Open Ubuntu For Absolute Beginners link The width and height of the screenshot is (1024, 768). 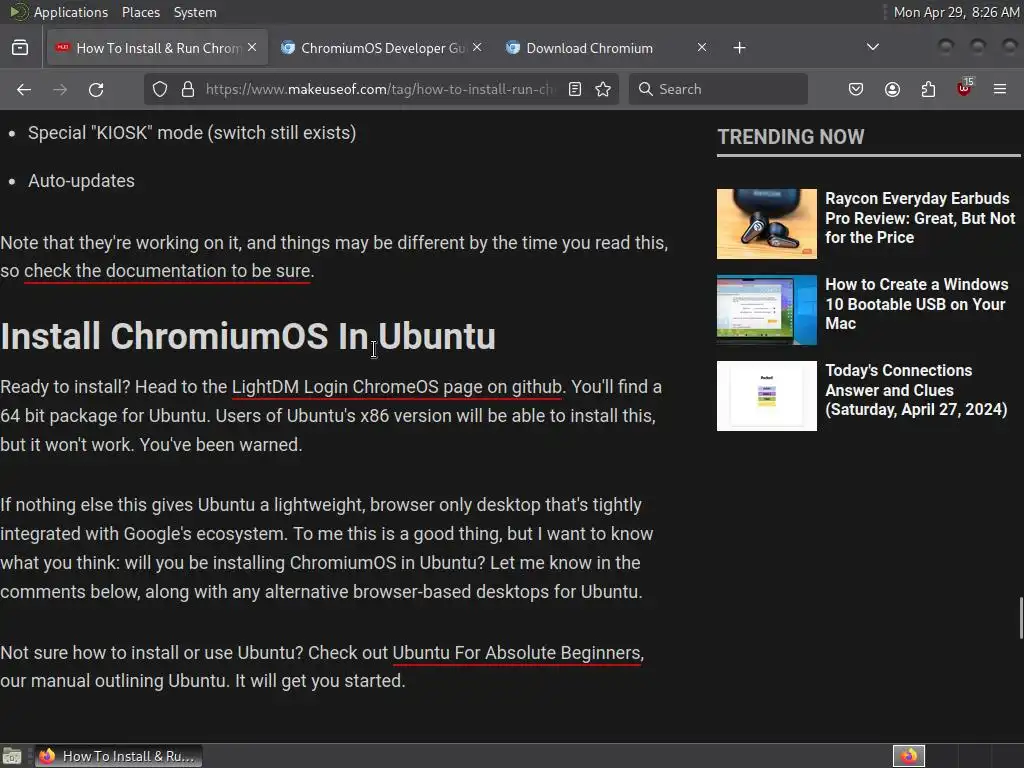517,653
